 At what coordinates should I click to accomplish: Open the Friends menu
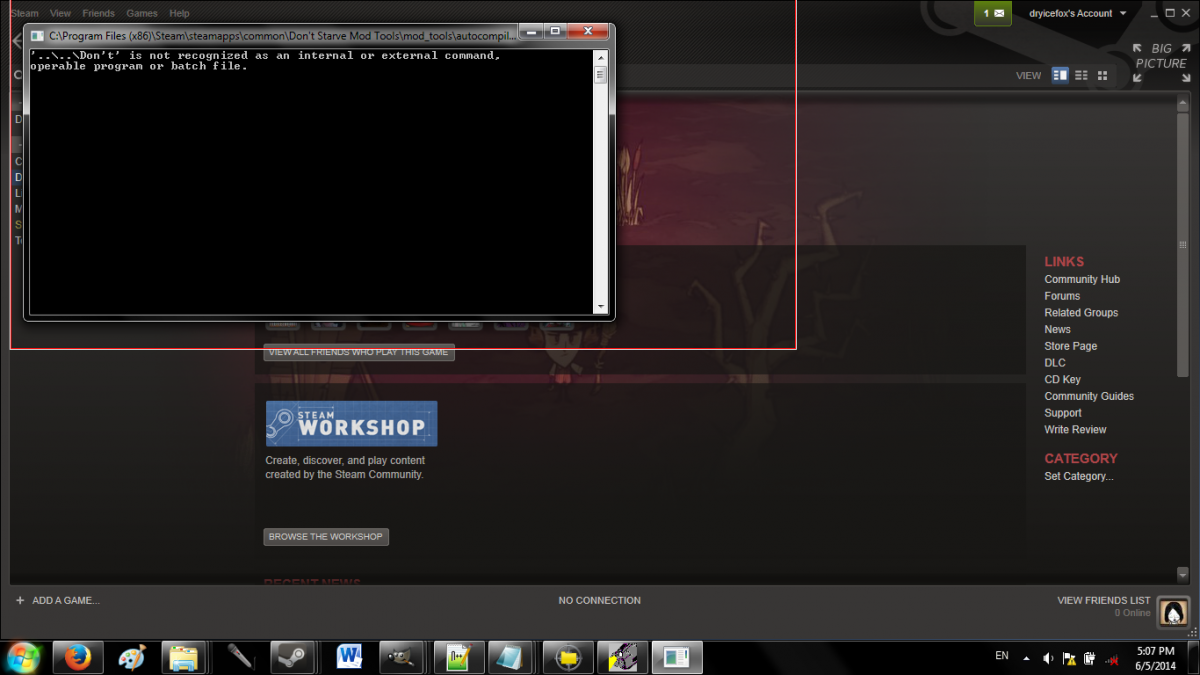pos(98,13)
